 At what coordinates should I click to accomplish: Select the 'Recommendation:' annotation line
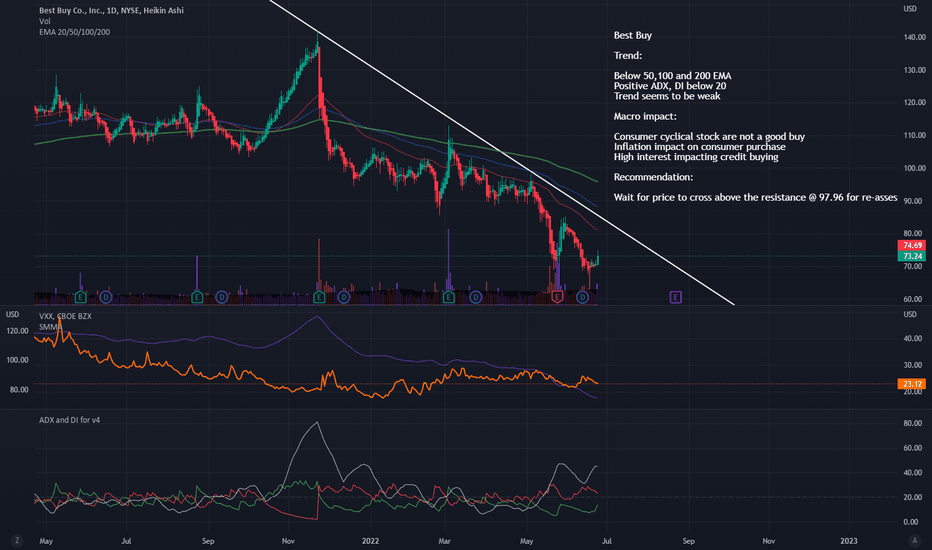653,177
